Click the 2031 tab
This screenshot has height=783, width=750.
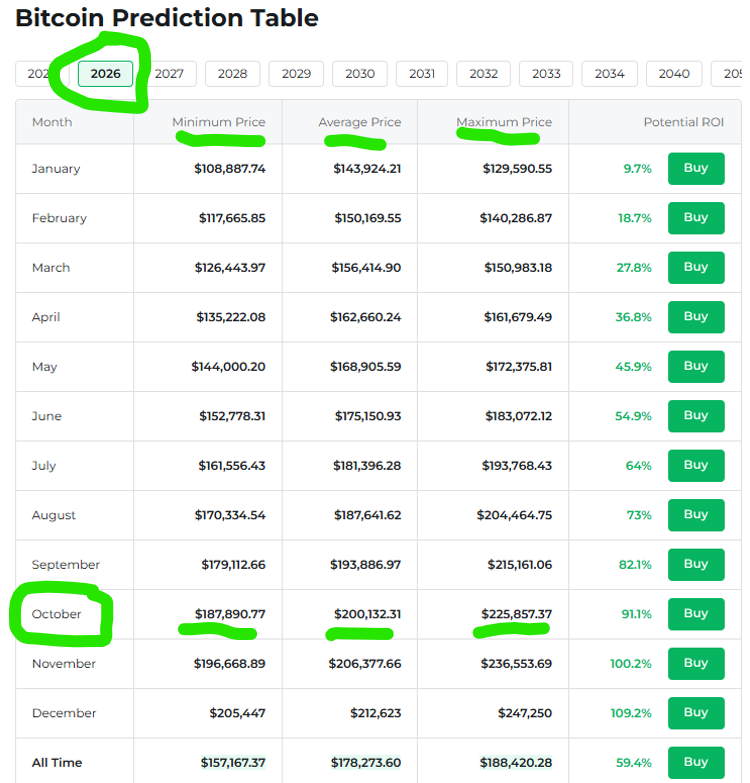[x=422, y=74]
